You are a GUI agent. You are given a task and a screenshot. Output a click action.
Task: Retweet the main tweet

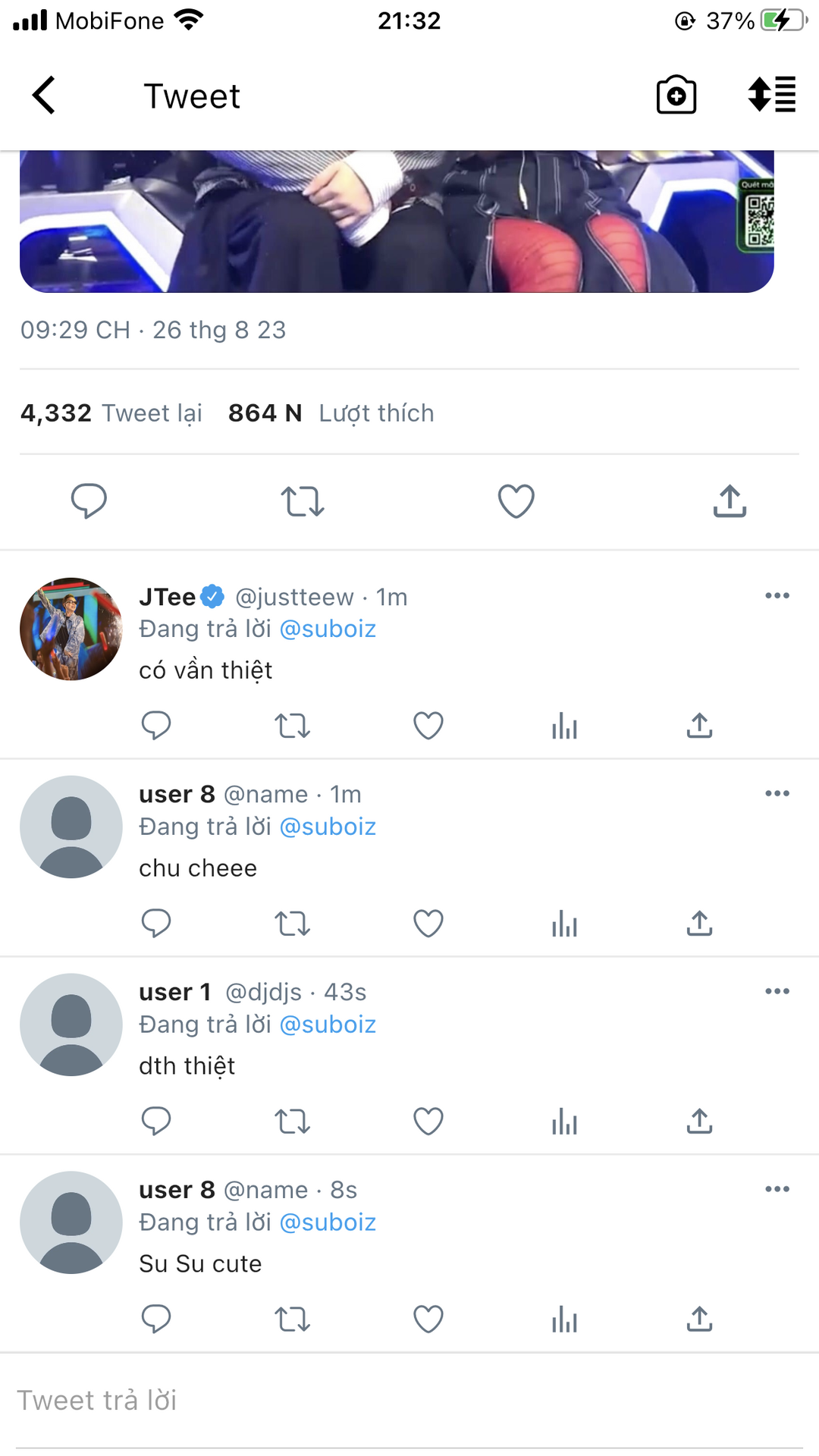point(303,501)
